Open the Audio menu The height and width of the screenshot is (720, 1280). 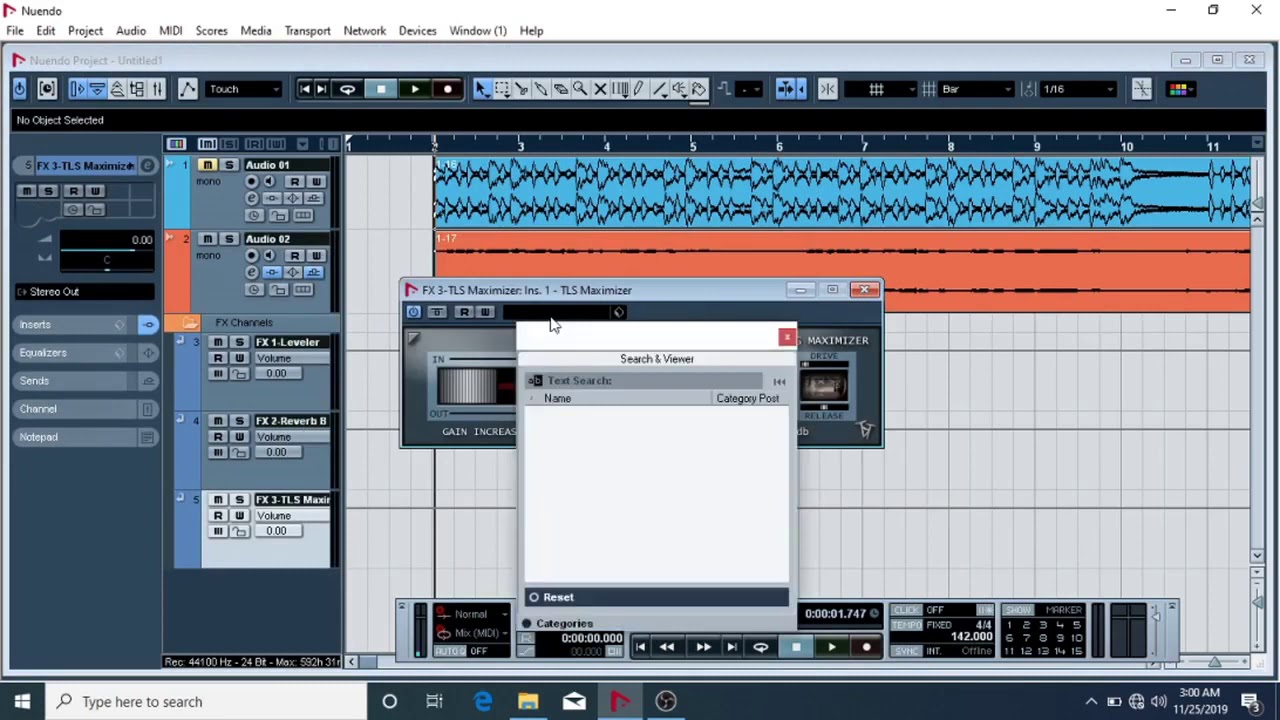[x=131, y=30]
